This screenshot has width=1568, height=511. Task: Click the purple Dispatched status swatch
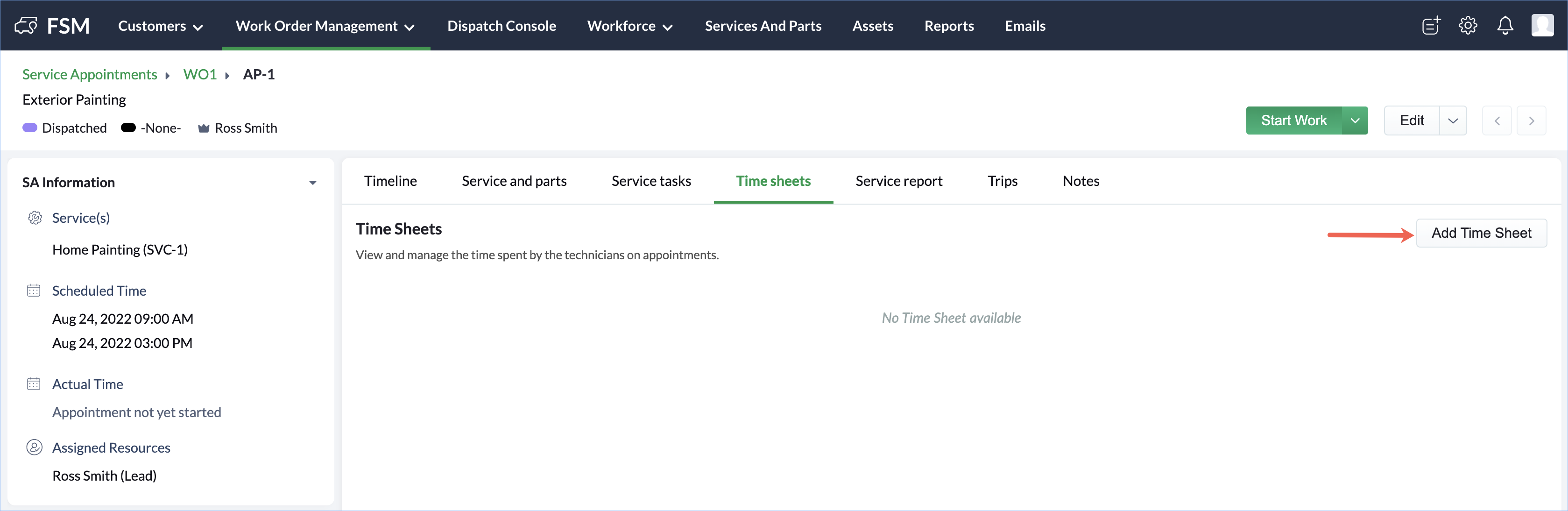point(30,128)
